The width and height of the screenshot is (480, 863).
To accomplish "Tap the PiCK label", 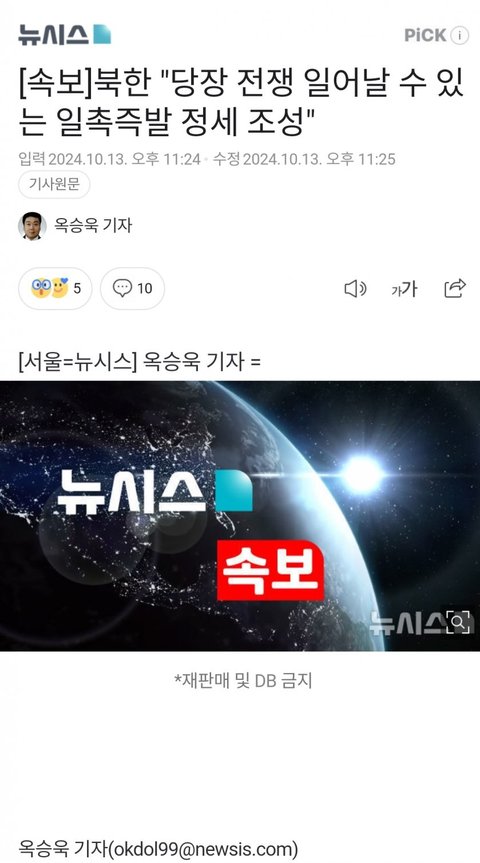I will click(x=425, y=35).
